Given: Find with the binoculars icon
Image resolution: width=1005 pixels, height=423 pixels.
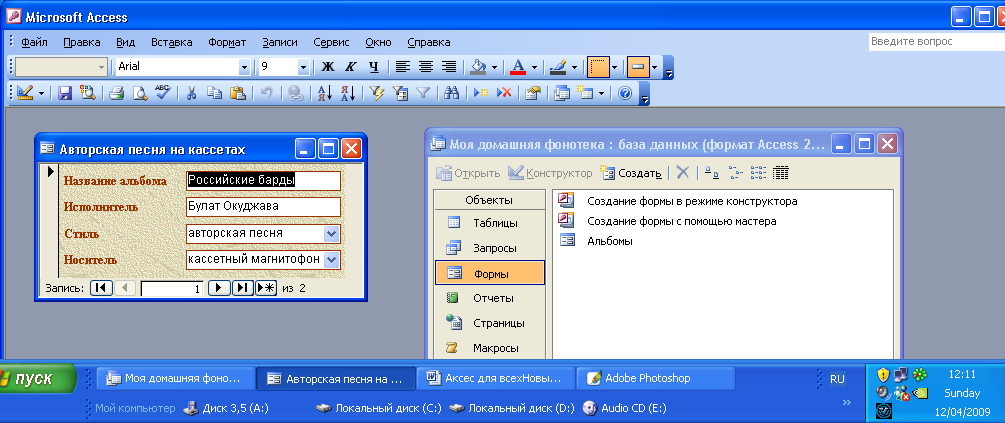Looking at the screenshot, I should tap(452, 94).
